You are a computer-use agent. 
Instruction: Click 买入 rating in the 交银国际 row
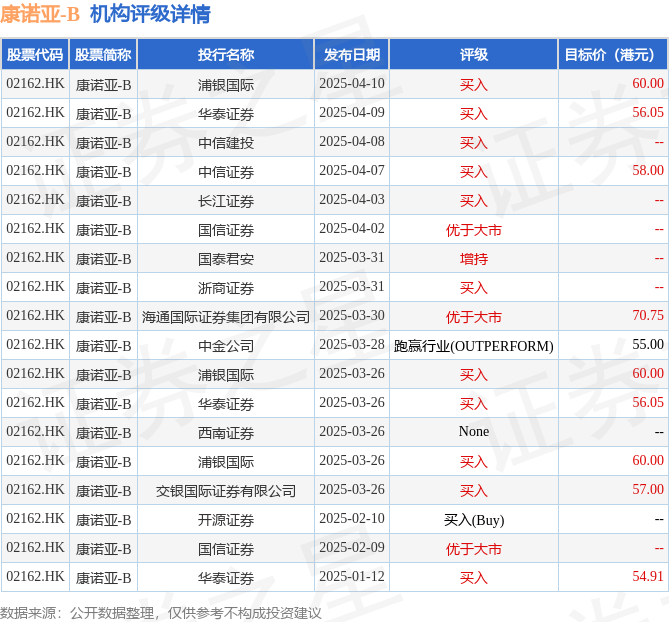474,491
